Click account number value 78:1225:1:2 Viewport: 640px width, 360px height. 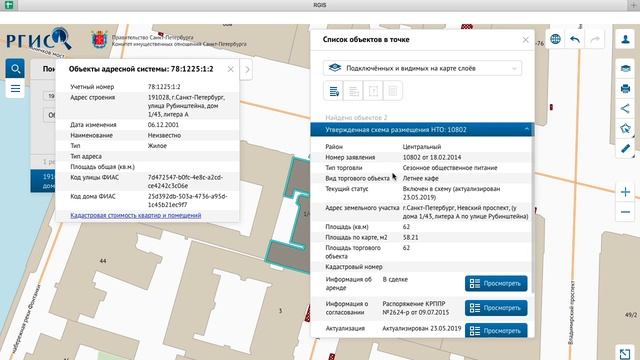click(x=164, y=87)
